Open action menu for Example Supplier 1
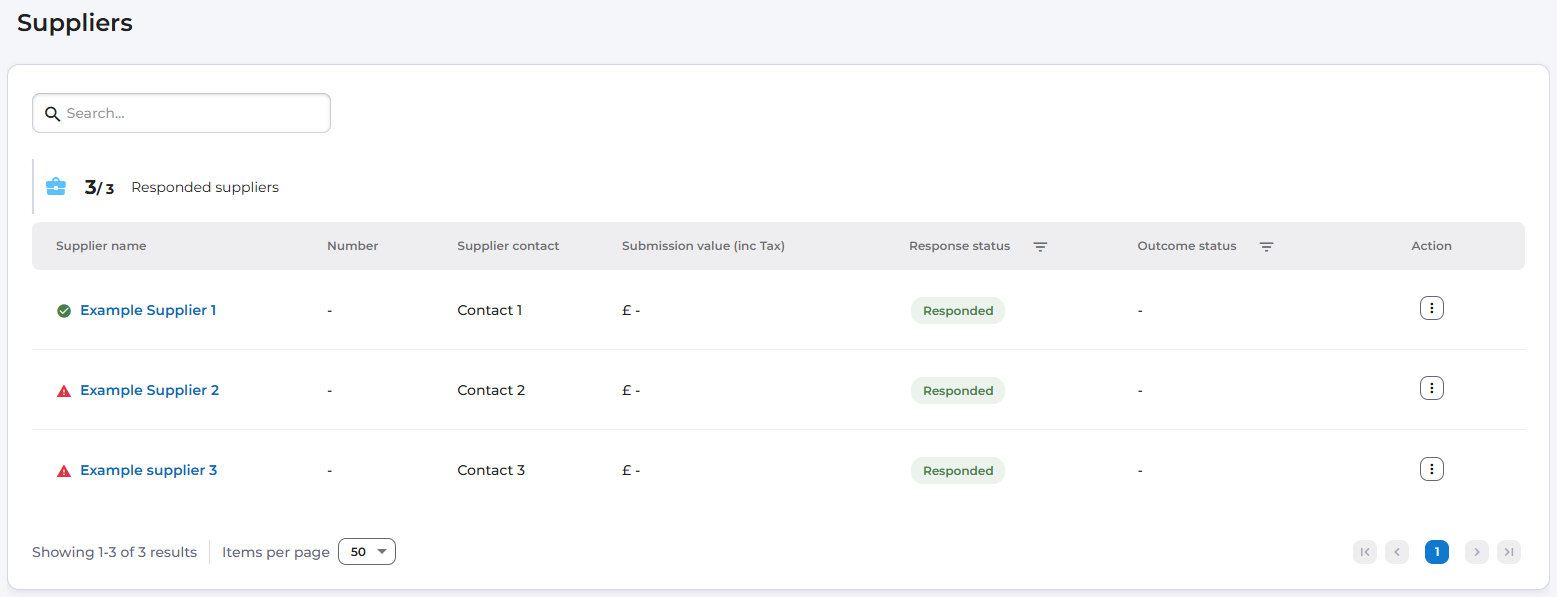 point(1431,309)
